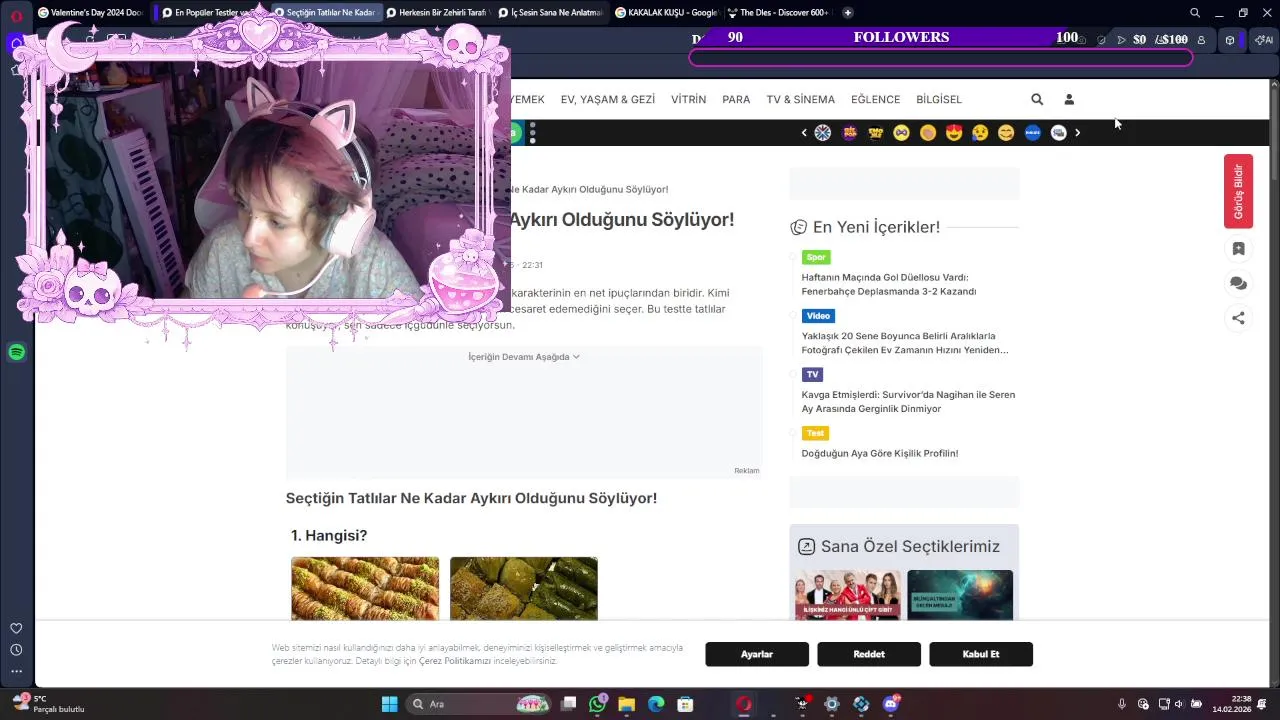Click the share icon on right rail
The height and width of the screenshot is (720, 1280).
(1238, 318)
